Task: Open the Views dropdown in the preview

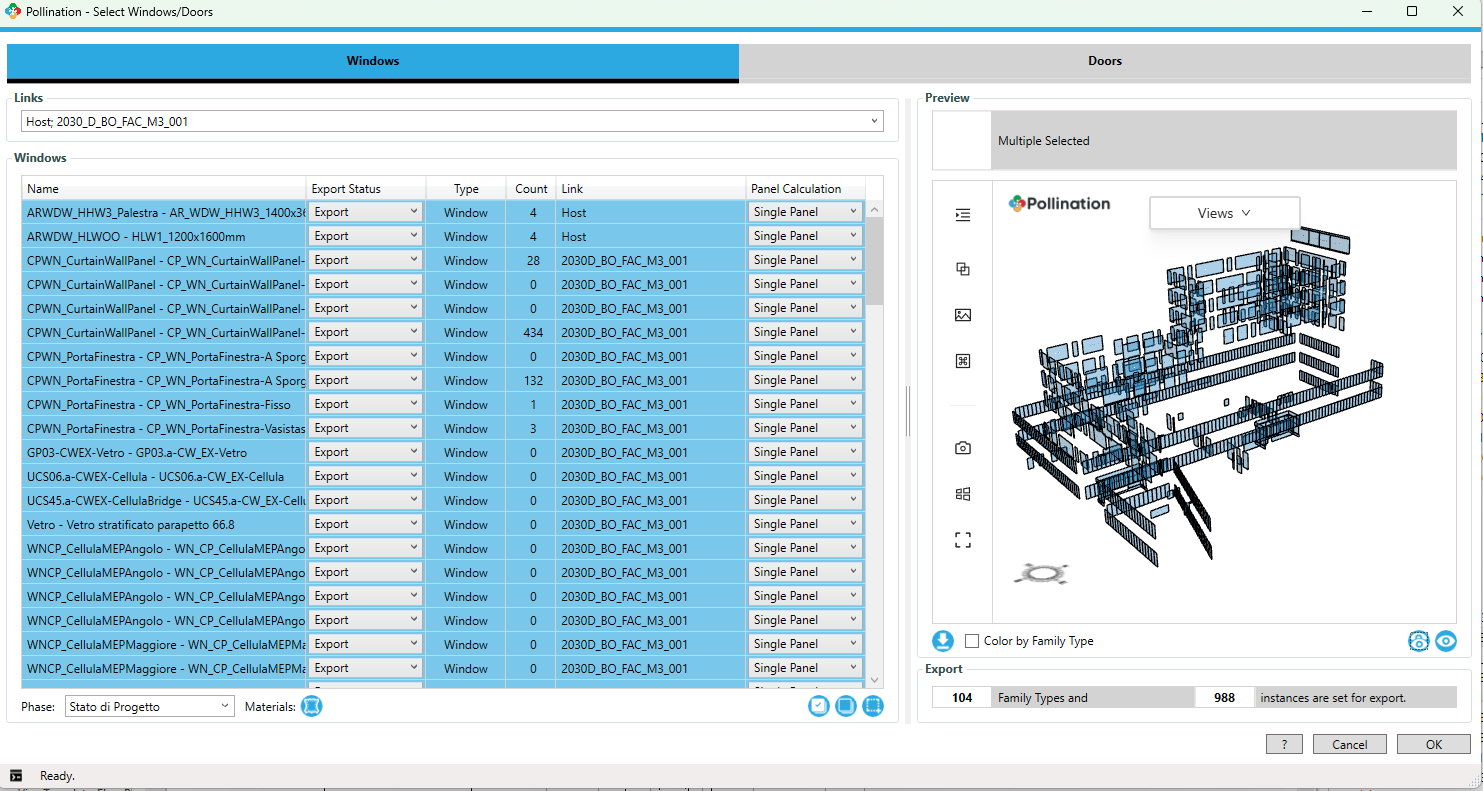Action: (x=1223, y=213)
